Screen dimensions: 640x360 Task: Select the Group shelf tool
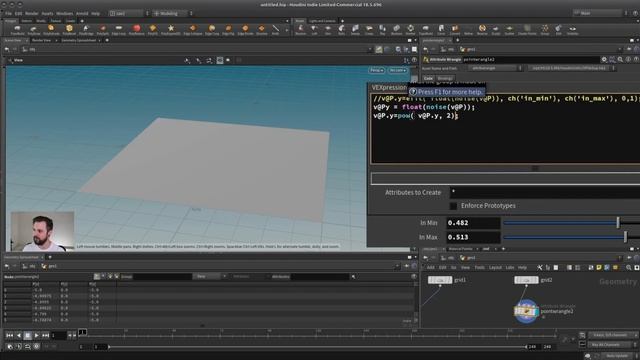pyautogui.click(x=545, y=30)
